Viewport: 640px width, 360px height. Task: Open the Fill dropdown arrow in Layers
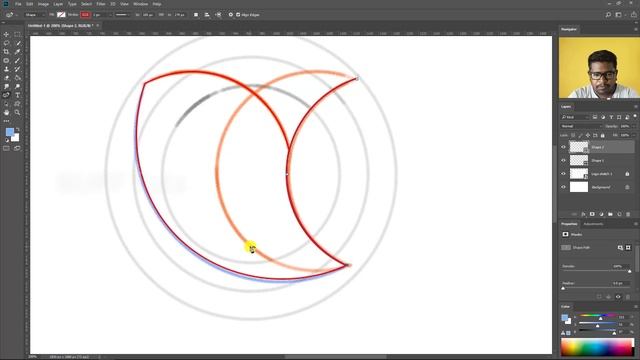pyautogui.click(x=634, y=135)
